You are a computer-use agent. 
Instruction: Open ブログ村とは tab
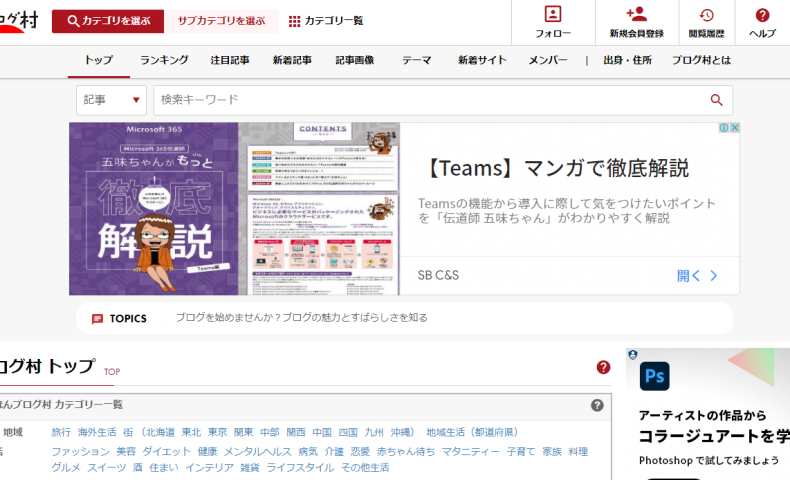(701, 60)
